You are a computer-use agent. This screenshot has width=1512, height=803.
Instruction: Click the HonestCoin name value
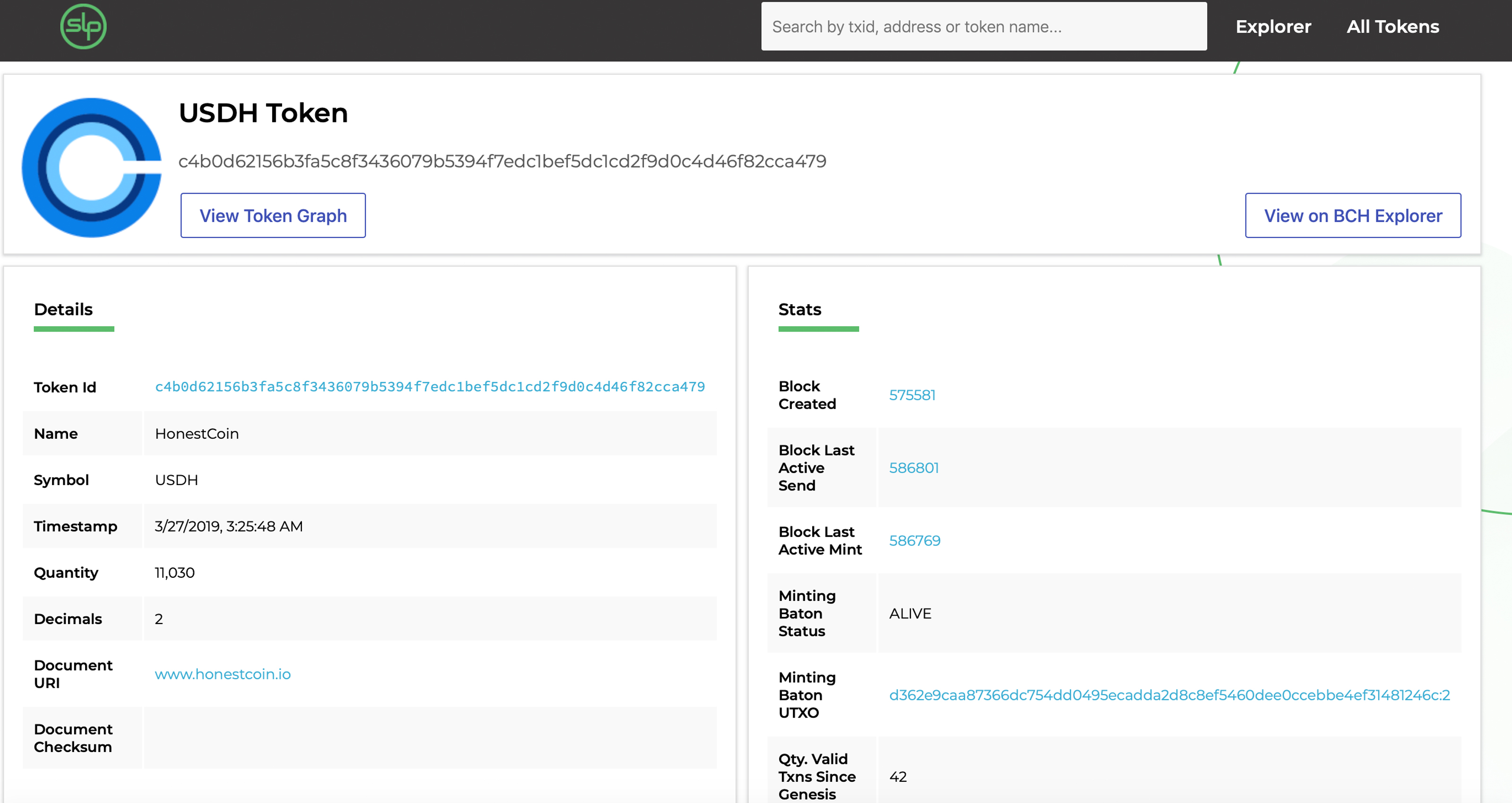click(197, 434)
